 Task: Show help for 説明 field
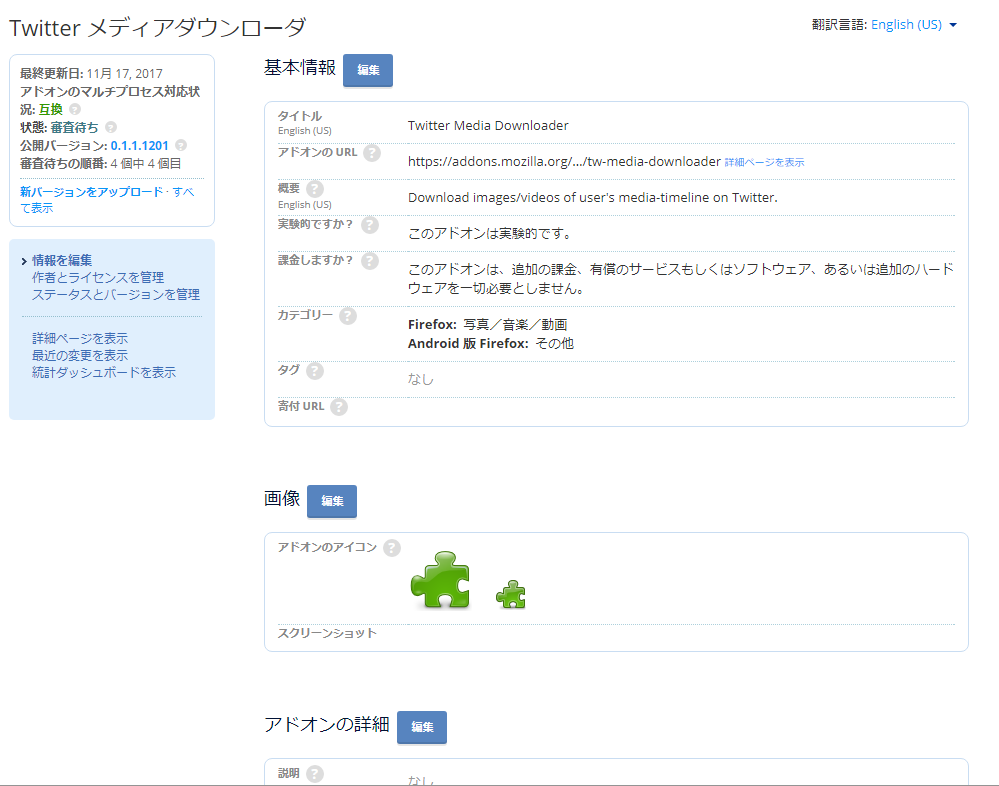315,774
